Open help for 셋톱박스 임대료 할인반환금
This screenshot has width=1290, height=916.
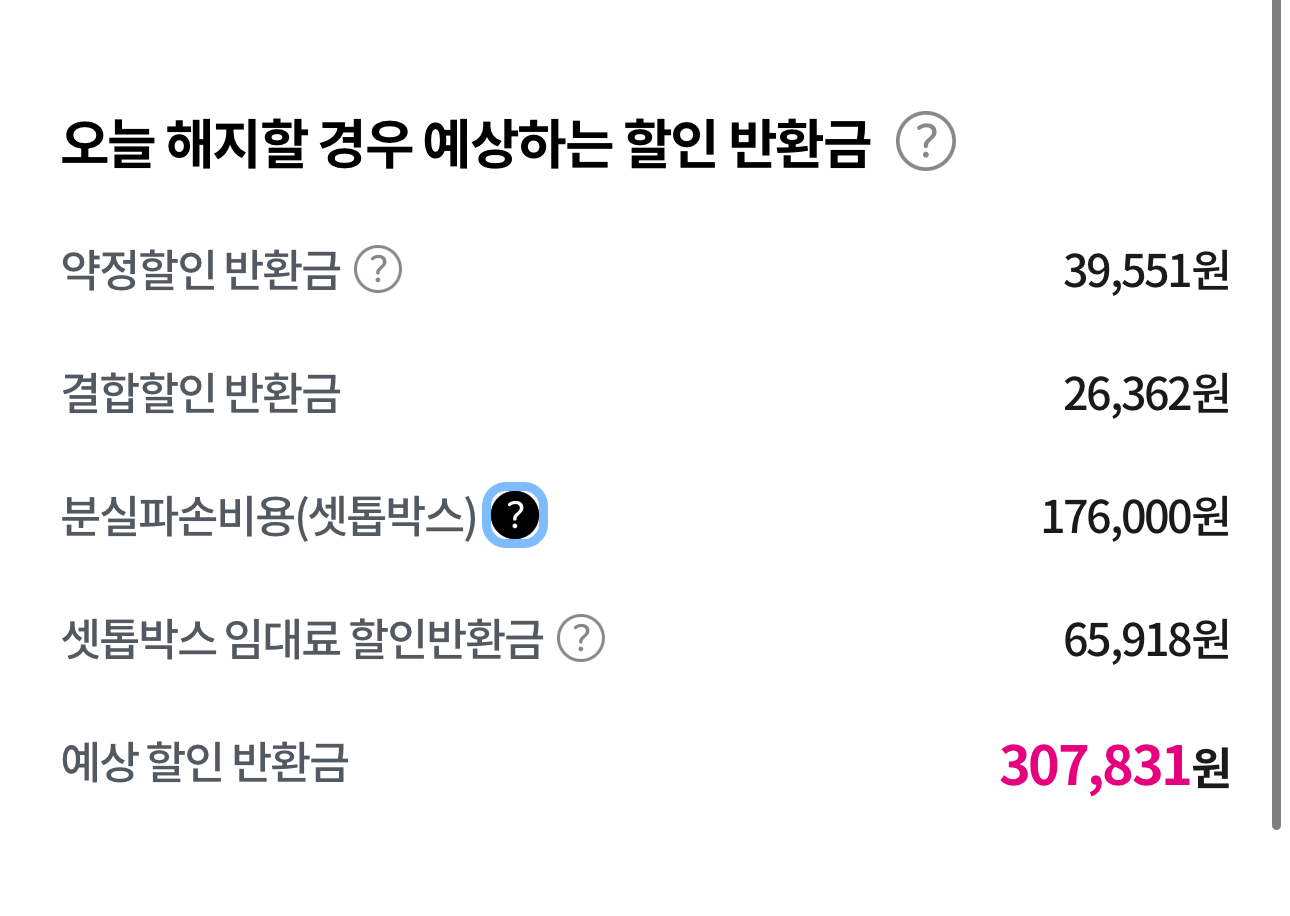point(581,639)
